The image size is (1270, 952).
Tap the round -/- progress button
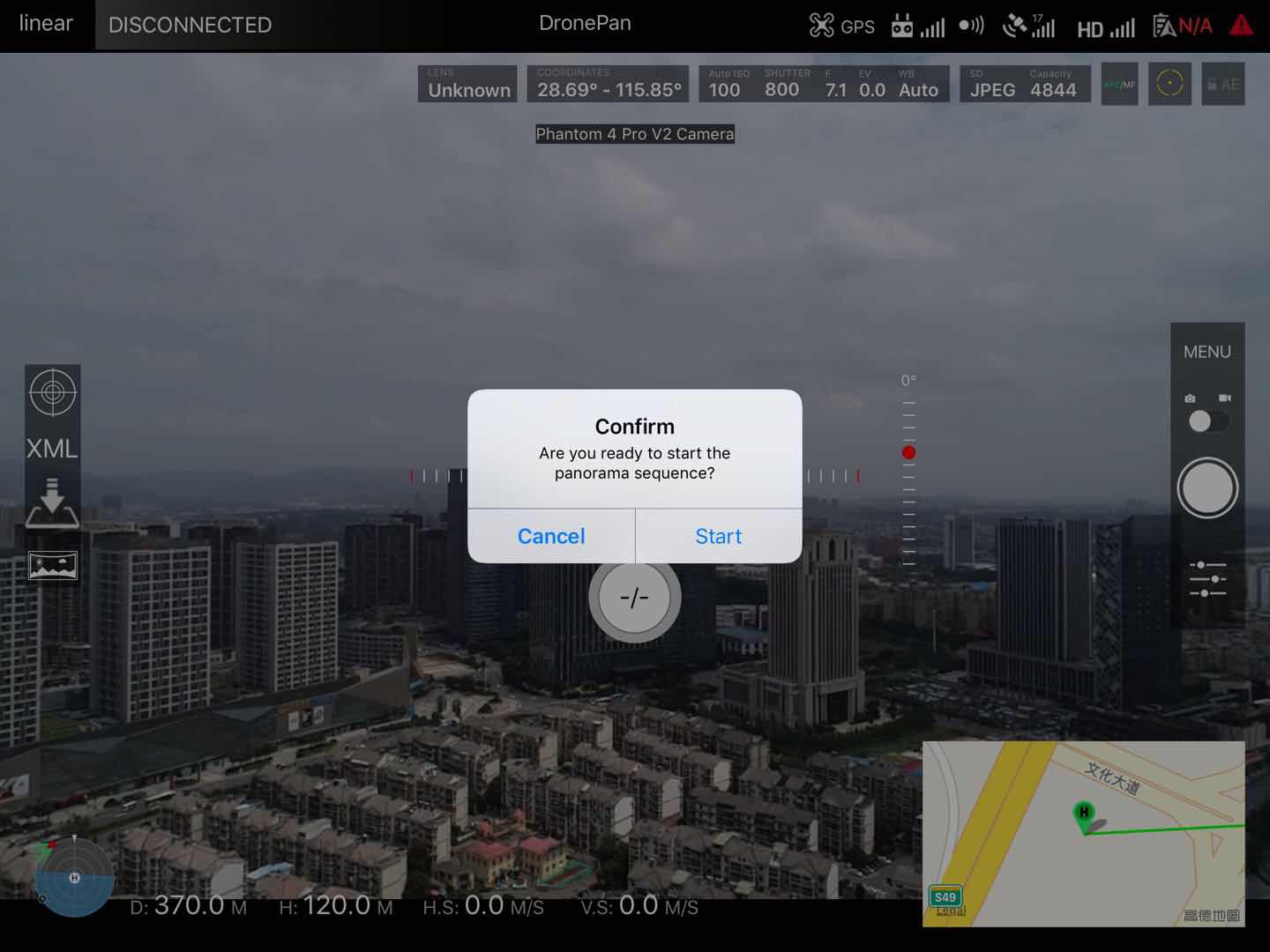(634, 598)
